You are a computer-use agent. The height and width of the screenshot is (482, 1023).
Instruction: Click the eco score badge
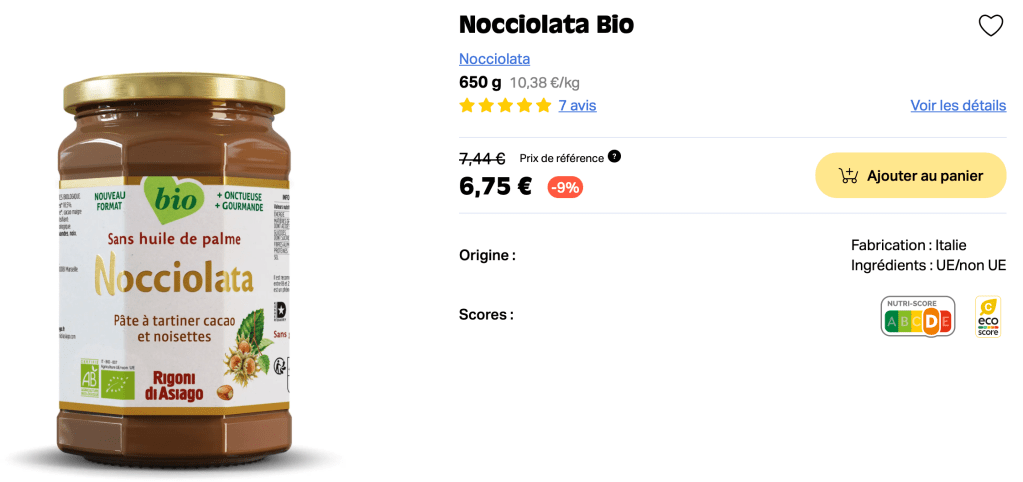click(x=988, y=316)
